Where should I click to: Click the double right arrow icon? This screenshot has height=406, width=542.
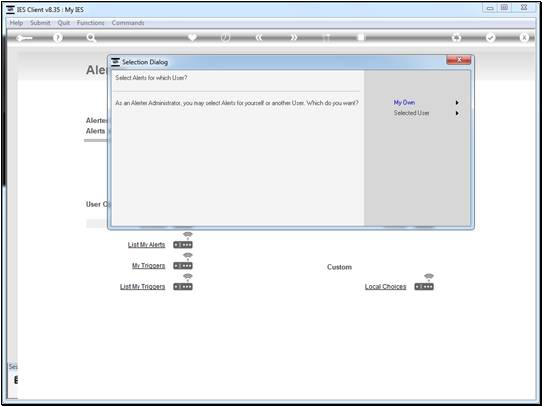click(x=293, y=38)
